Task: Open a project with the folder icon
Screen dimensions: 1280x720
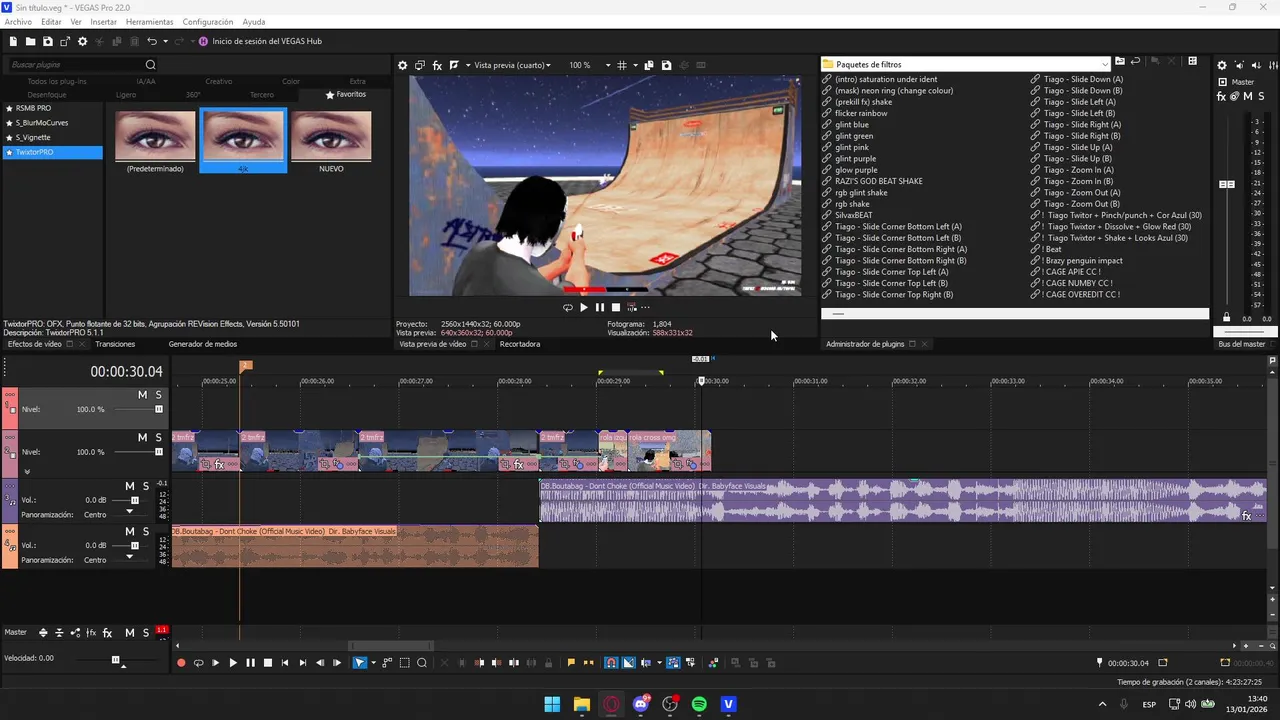Action: (x=30, y=41)
